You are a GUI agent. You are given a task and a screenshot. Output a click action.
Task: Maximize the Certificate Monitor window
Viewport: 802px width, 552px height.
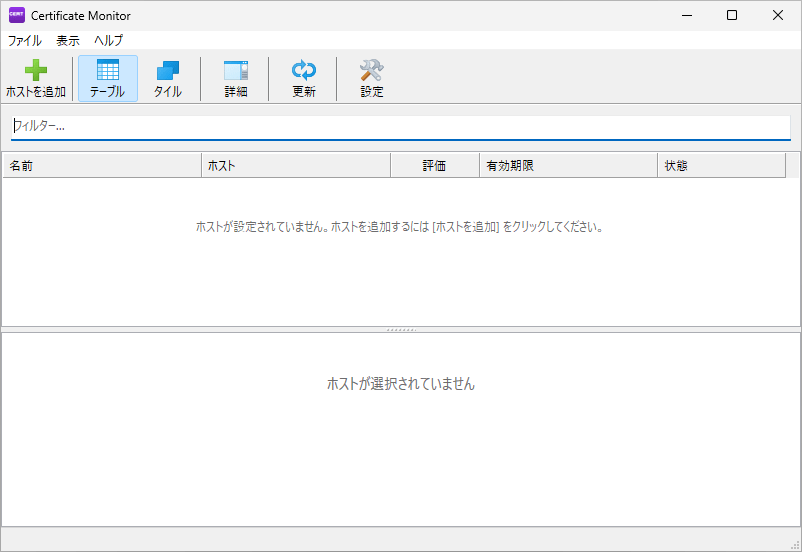pyautogui.click(x=732, y=15)
